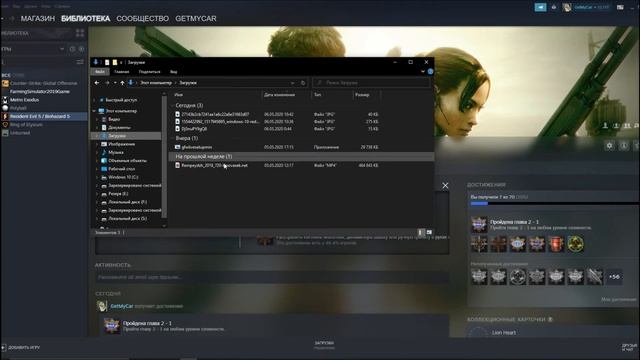Image resolution: width=640 pixels, height=360 pixels.
Task: Open address bar history dropdown in Explorer
Action: pos(293,83)
